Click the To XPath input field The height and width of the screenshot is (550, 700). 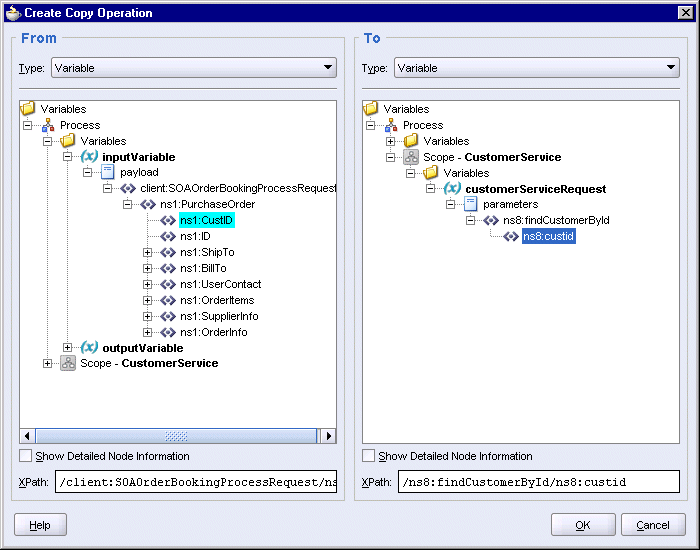pyautogui.click(x=539, y=482)
